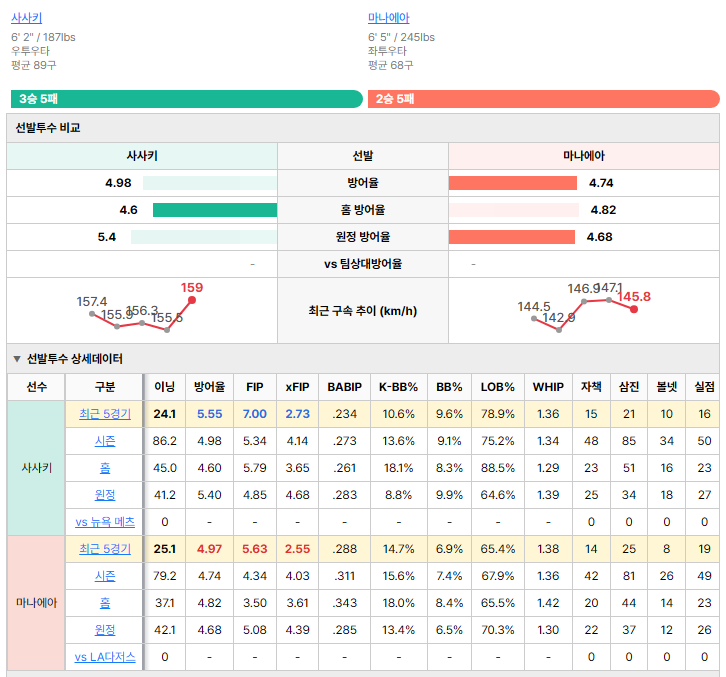Click the LOB% column header
This screenshot has height=677, width=726.
(498, 387)
